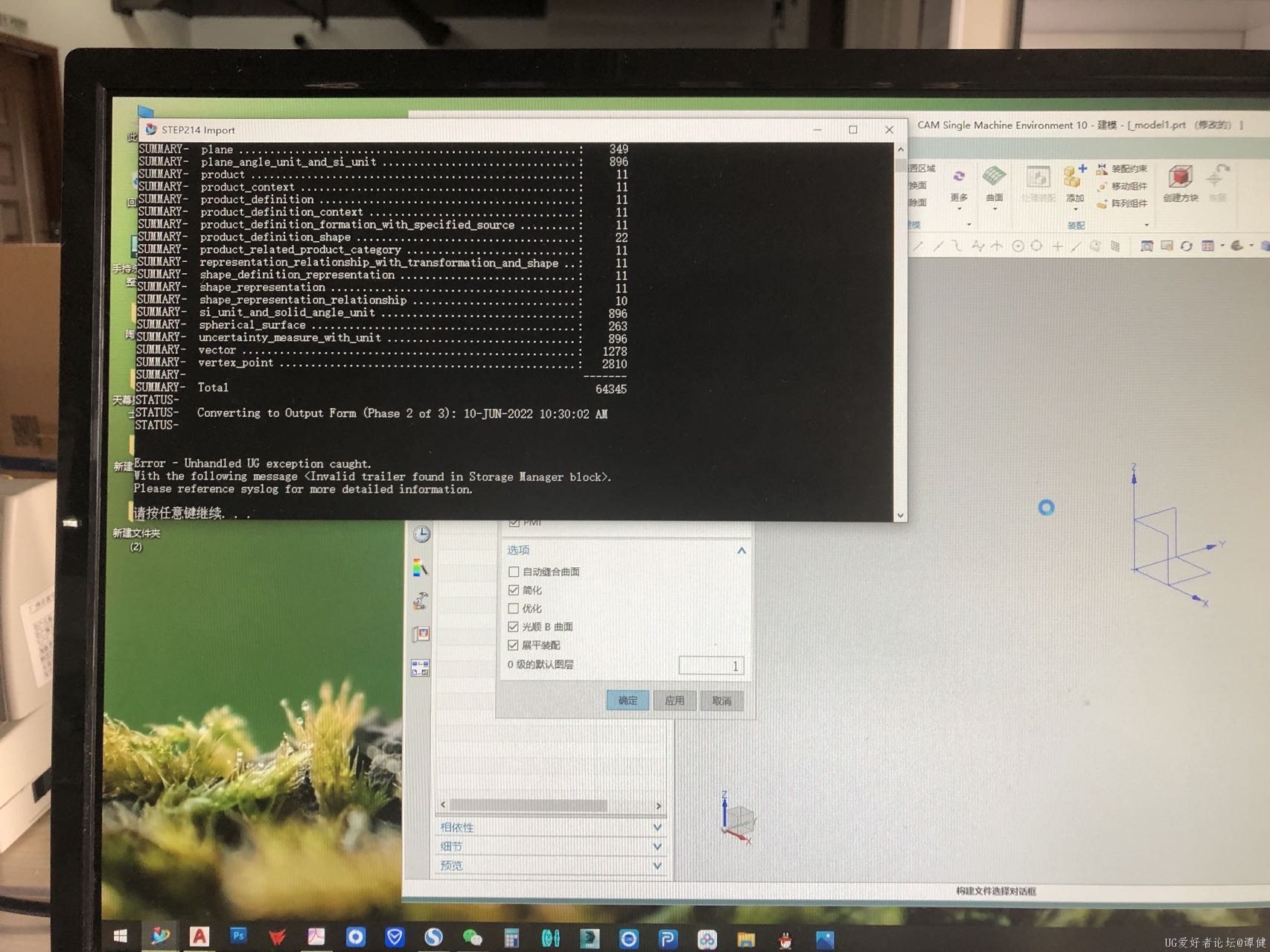Collapse the 选项 section

(741, 551)
